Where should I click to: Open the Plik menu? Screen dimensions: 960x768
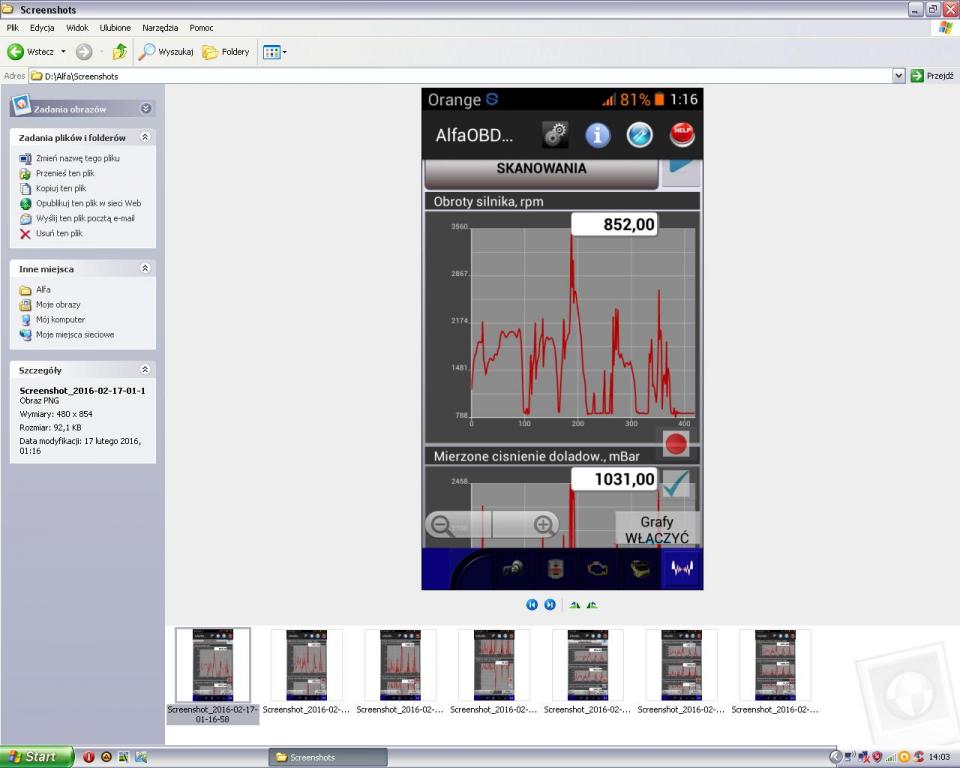(12, 28)
